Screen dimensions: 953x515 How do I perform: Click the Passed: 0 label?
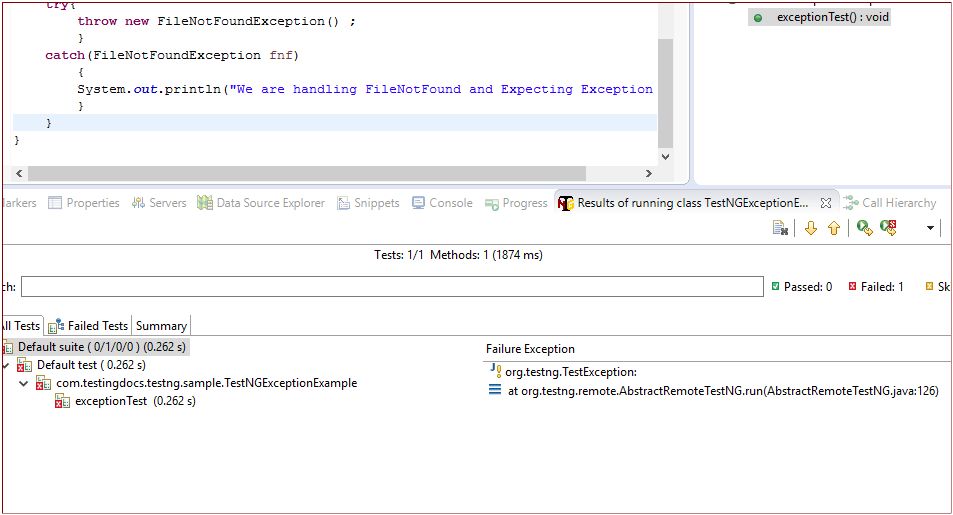pyautogui.click(x=808, y=286)
